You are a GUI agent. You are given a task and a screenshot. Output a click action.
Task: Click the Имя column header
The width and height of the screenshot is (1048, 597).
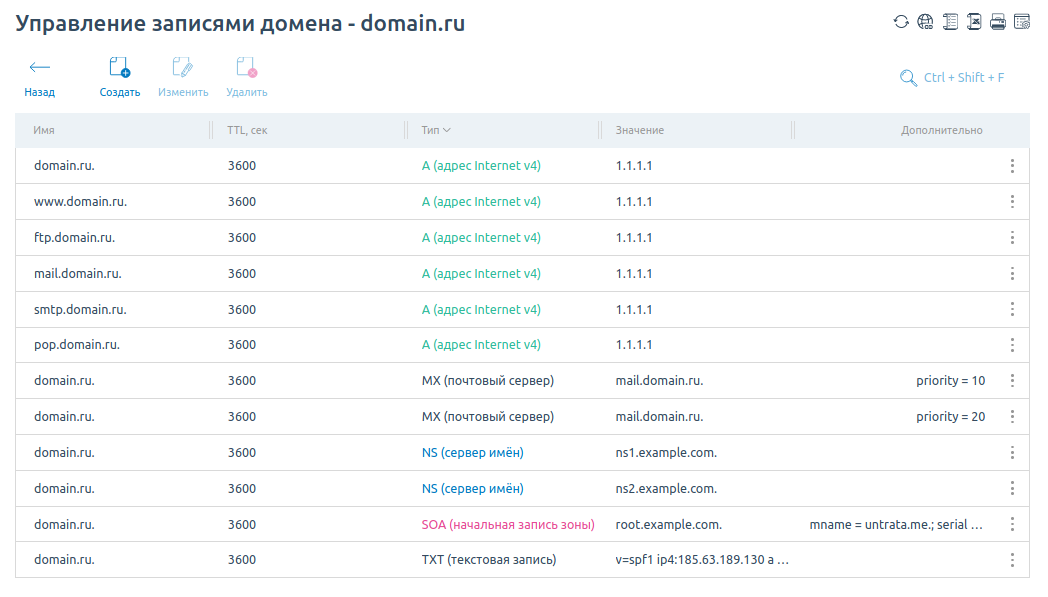tap(44, 130)
